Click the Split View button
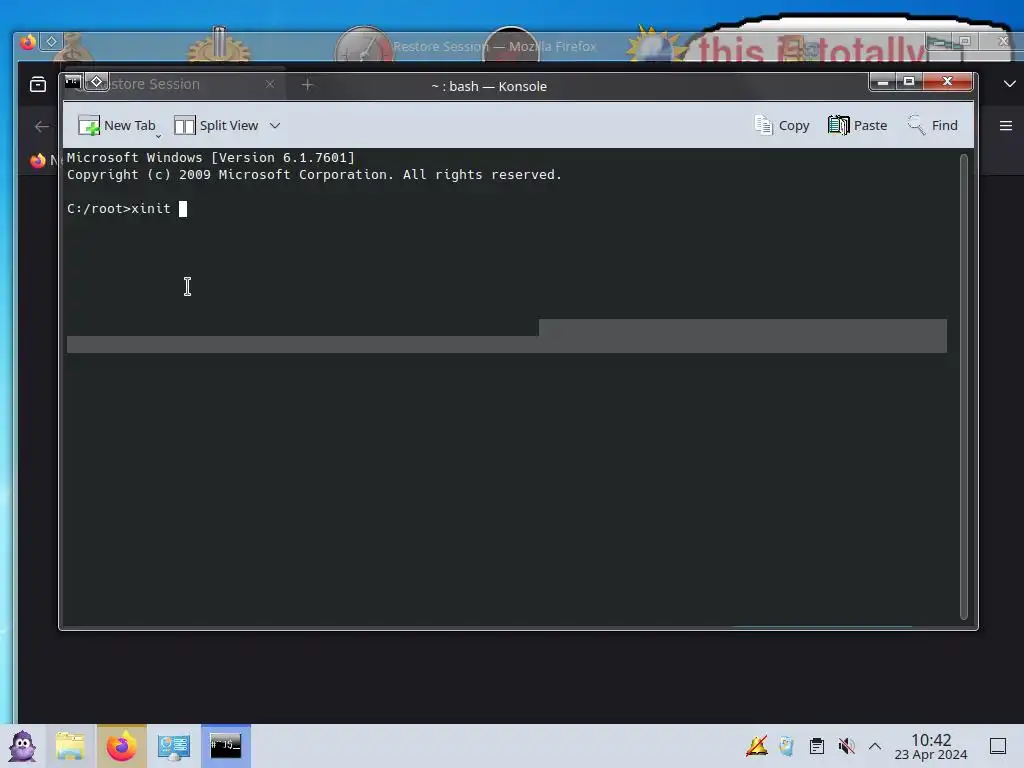 (216, 125)
